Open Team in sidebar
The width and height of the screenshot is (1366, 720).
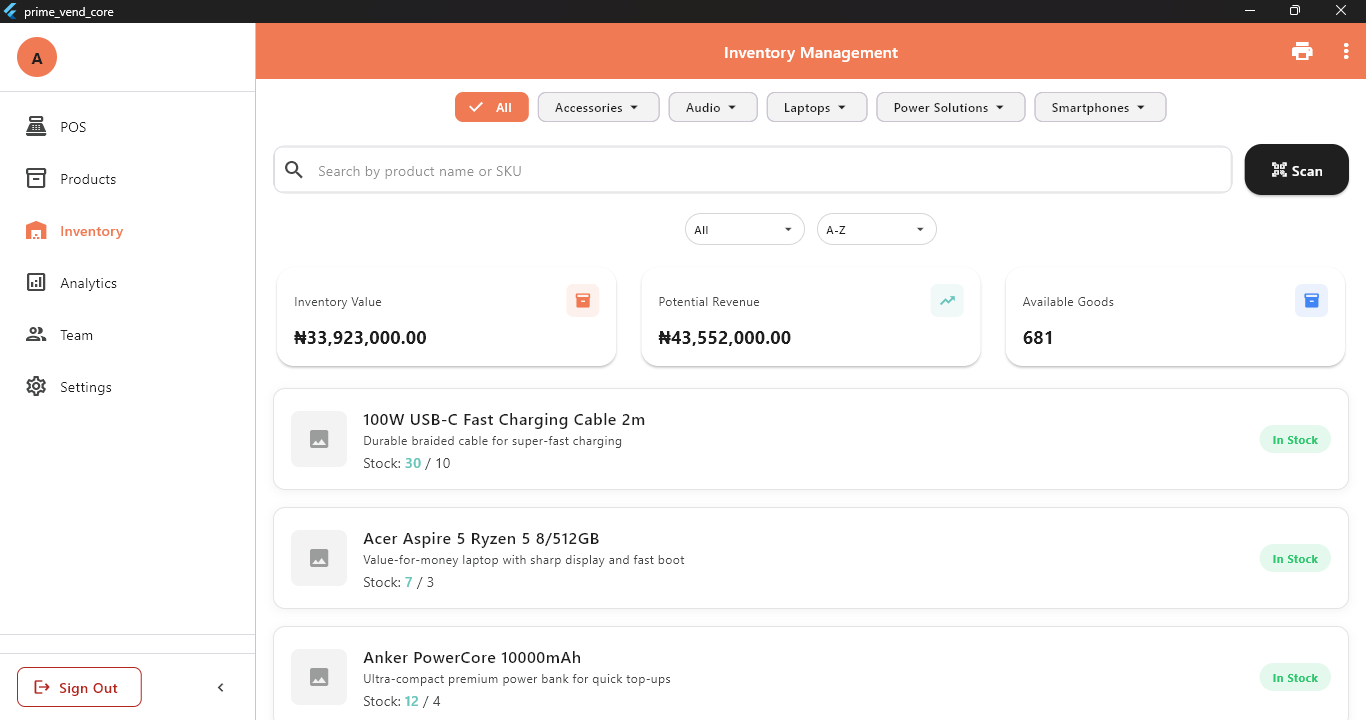coord(127,335)
